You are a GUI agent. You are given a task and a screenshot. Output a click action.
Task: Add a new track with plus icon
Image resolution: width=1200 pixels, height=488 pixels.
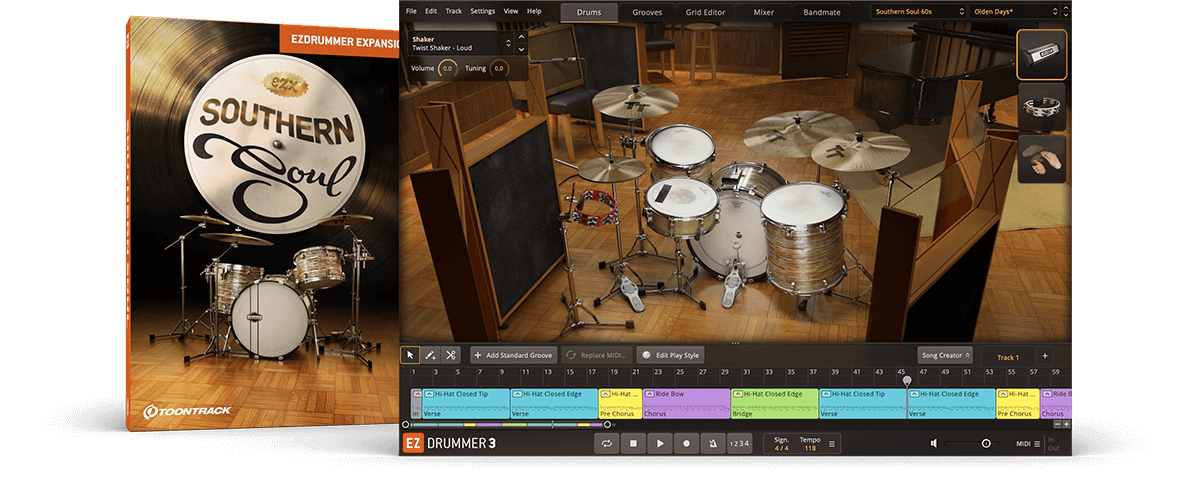[x=1045, y=355]
